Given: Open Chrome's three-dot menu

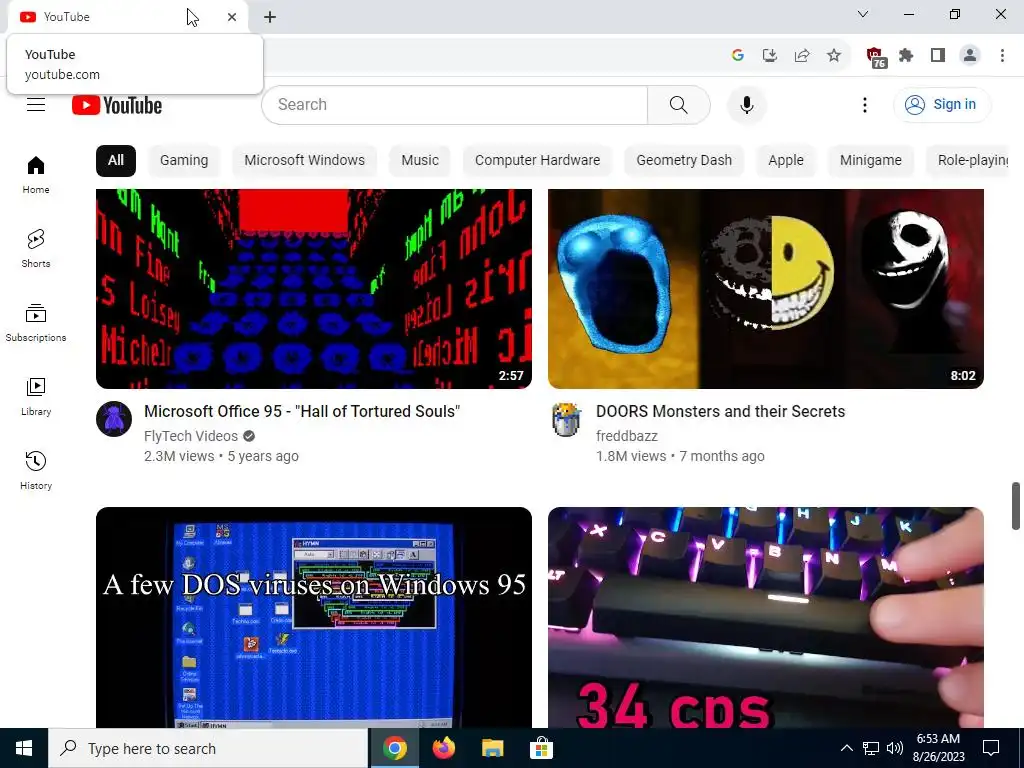Looking at the screenshot, I should pyautogui.click(x=1002, y=56).
